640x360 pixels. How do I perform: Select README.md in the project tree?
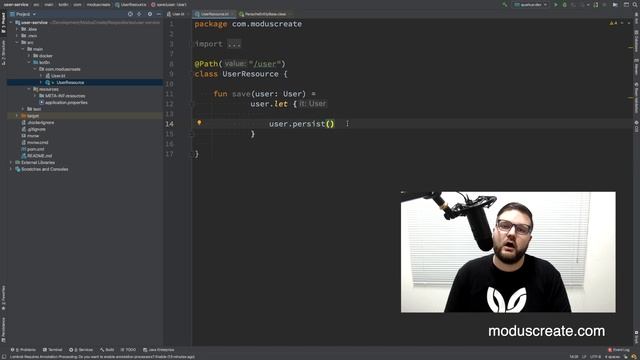[x=39, y=156]
